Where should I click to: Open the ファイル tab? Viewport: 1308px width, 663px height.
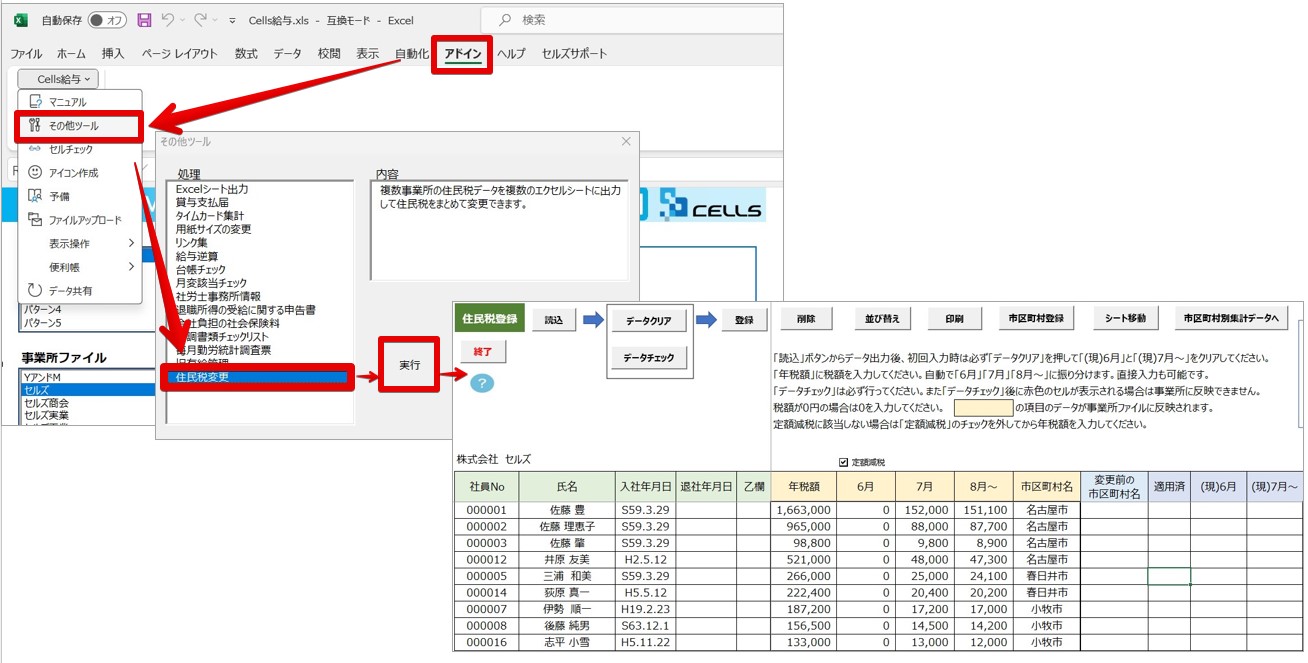pos(26,54)
